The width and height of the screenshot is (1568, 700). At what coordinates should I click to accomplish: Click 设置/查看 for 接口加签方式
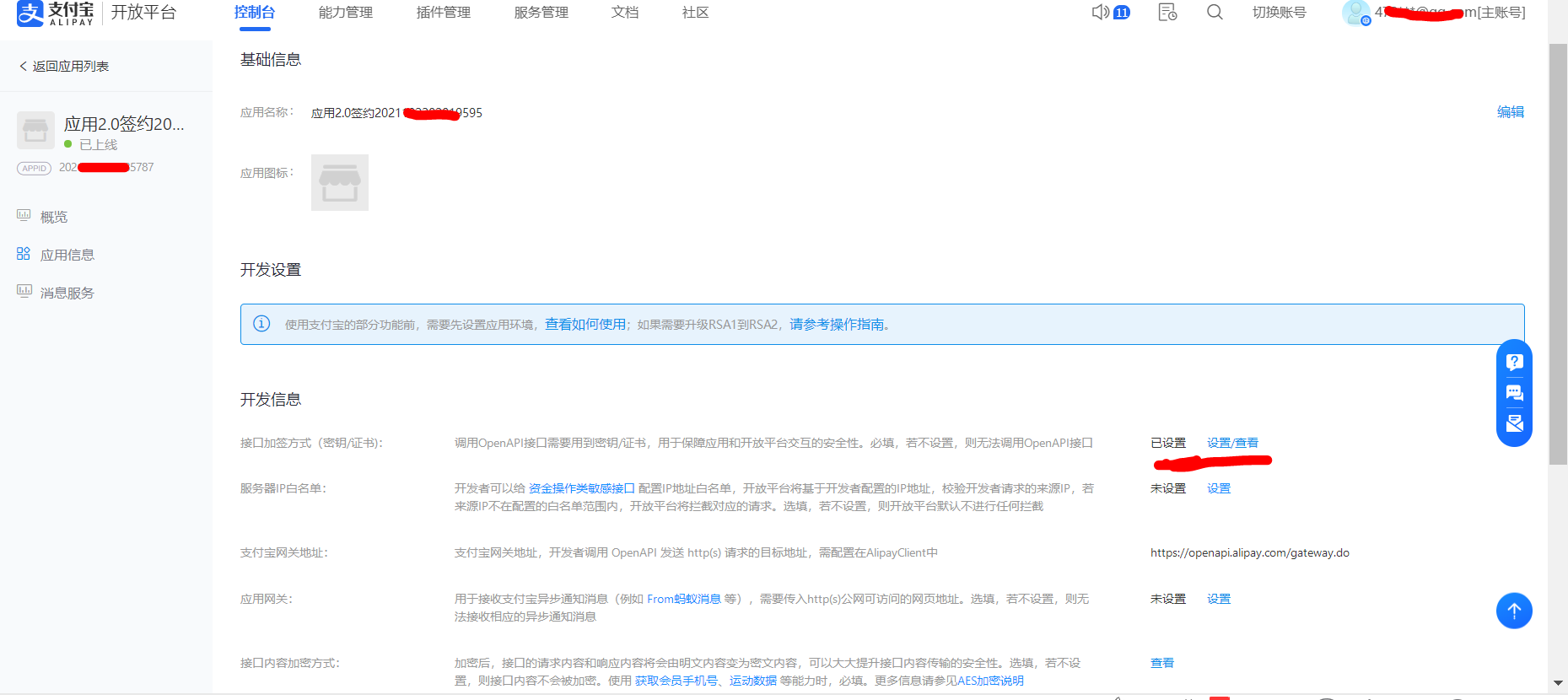tap(1232, 443)
